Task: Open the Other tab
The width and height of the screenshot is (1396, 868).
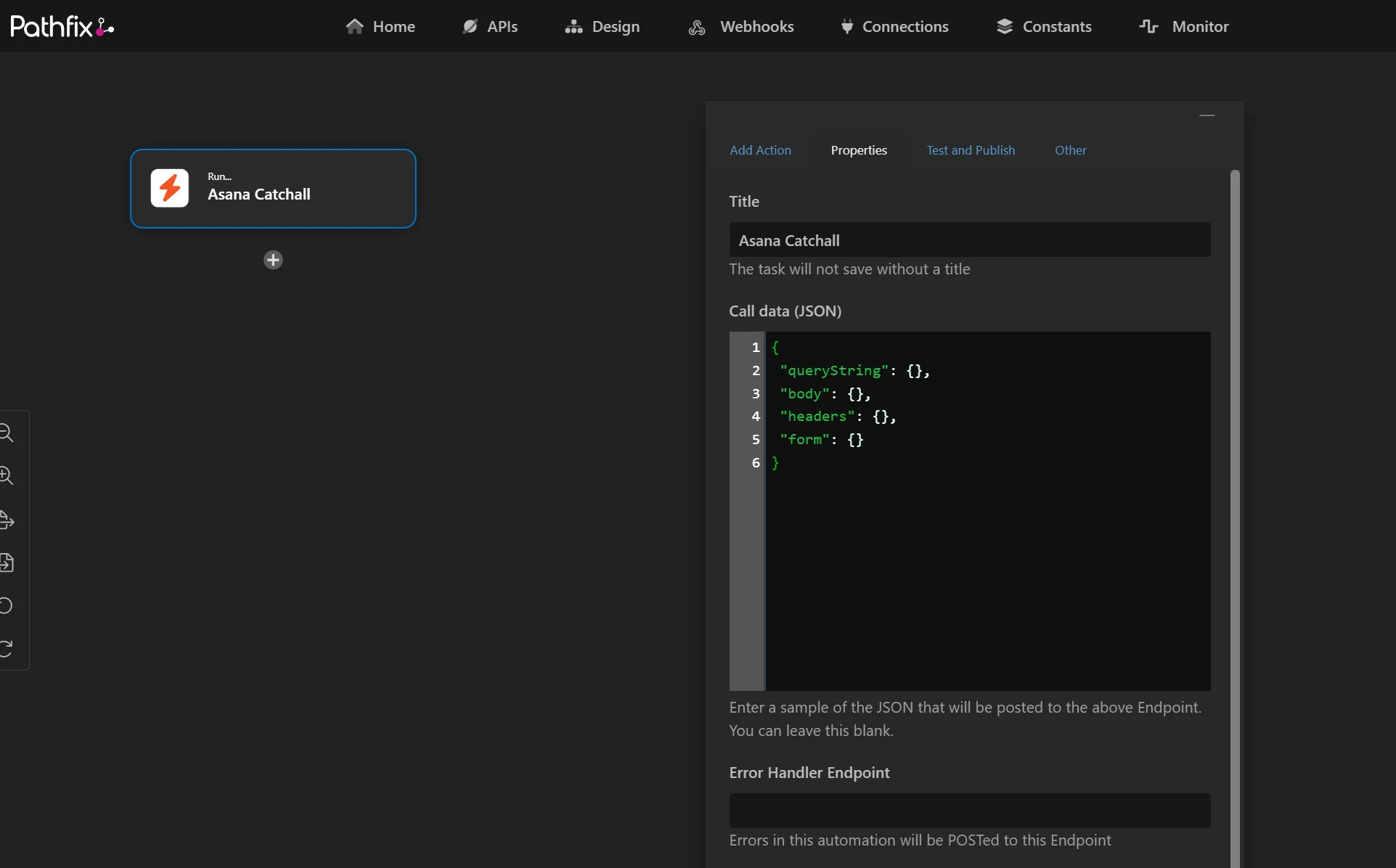Action: (x=1070, y=150)
